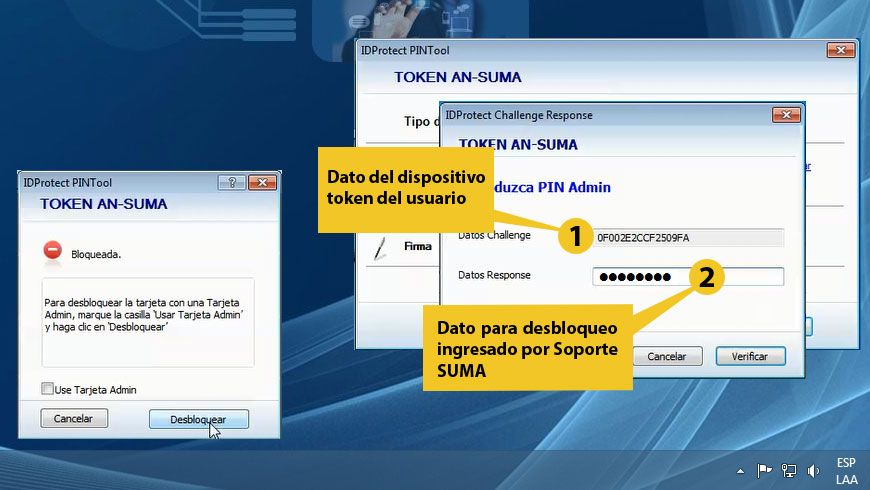Switch the ESP LAA input language
This screenshot has width=870, height=490.
coord(846,471)
